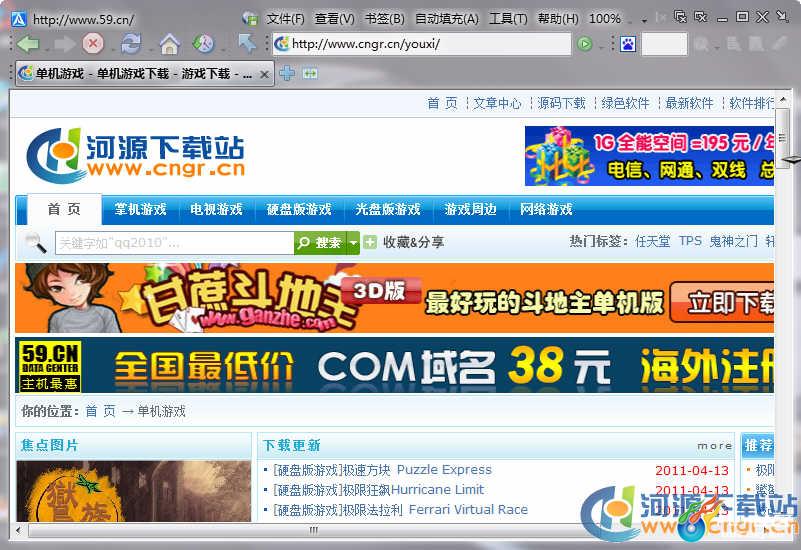
Task: Click the tab list icon beside new tab
Action: click(x=310, y=74)
